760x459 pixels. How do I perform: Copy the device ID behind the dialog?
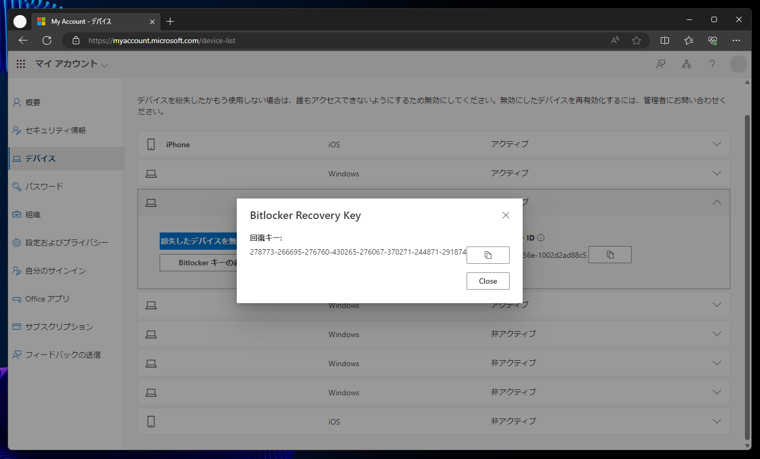coord(610,254)
